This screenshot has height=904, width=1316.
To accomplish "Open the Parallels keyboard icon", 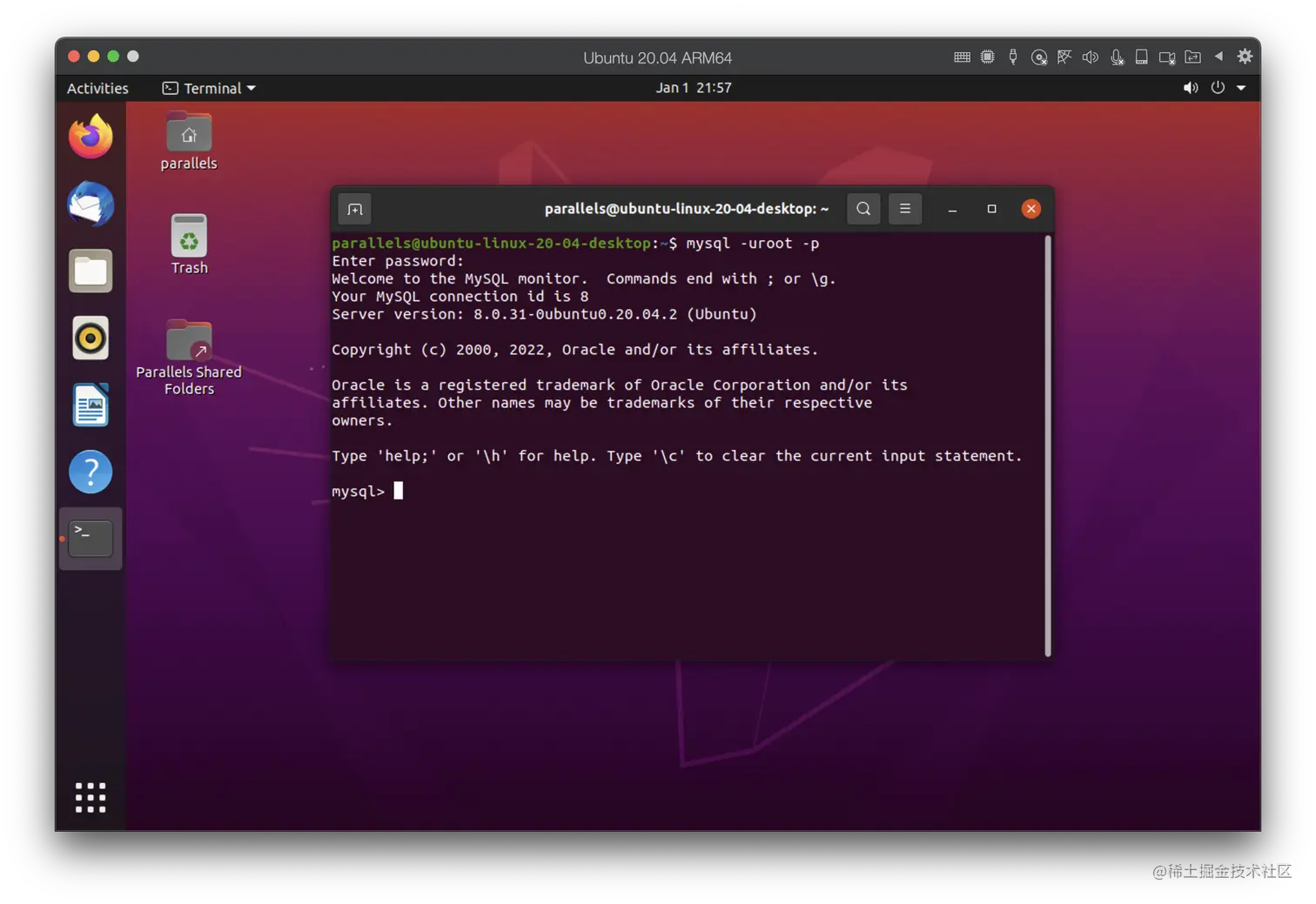I will tap(962, 57).
